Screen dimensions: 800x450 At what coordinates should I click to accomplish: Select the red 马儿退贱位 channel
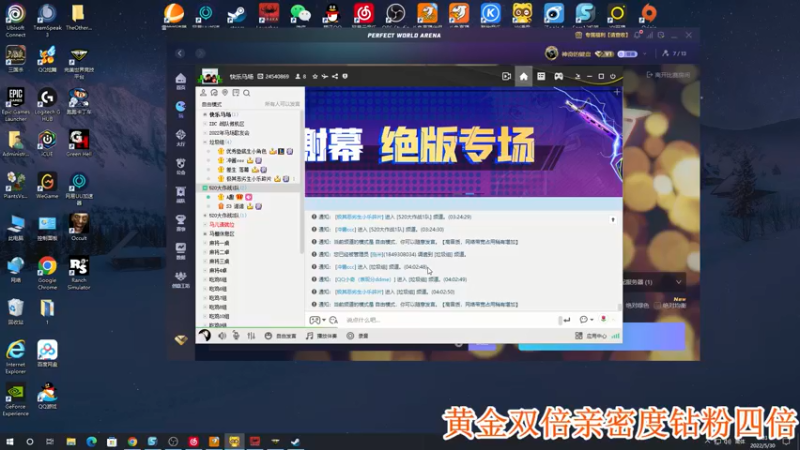point(222,224)
